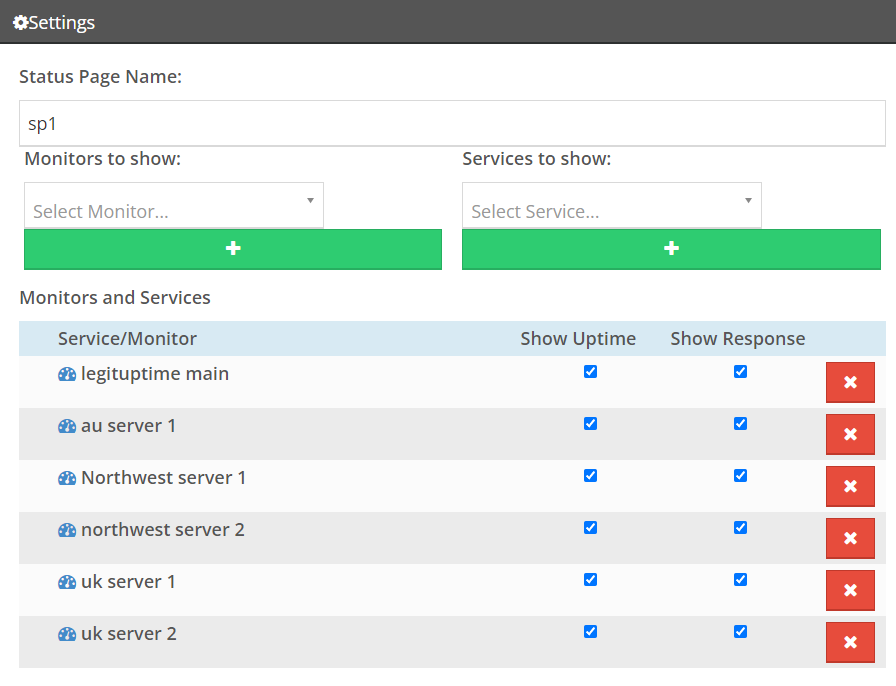Click the Settings gear icon

click(x=21, y=23)
